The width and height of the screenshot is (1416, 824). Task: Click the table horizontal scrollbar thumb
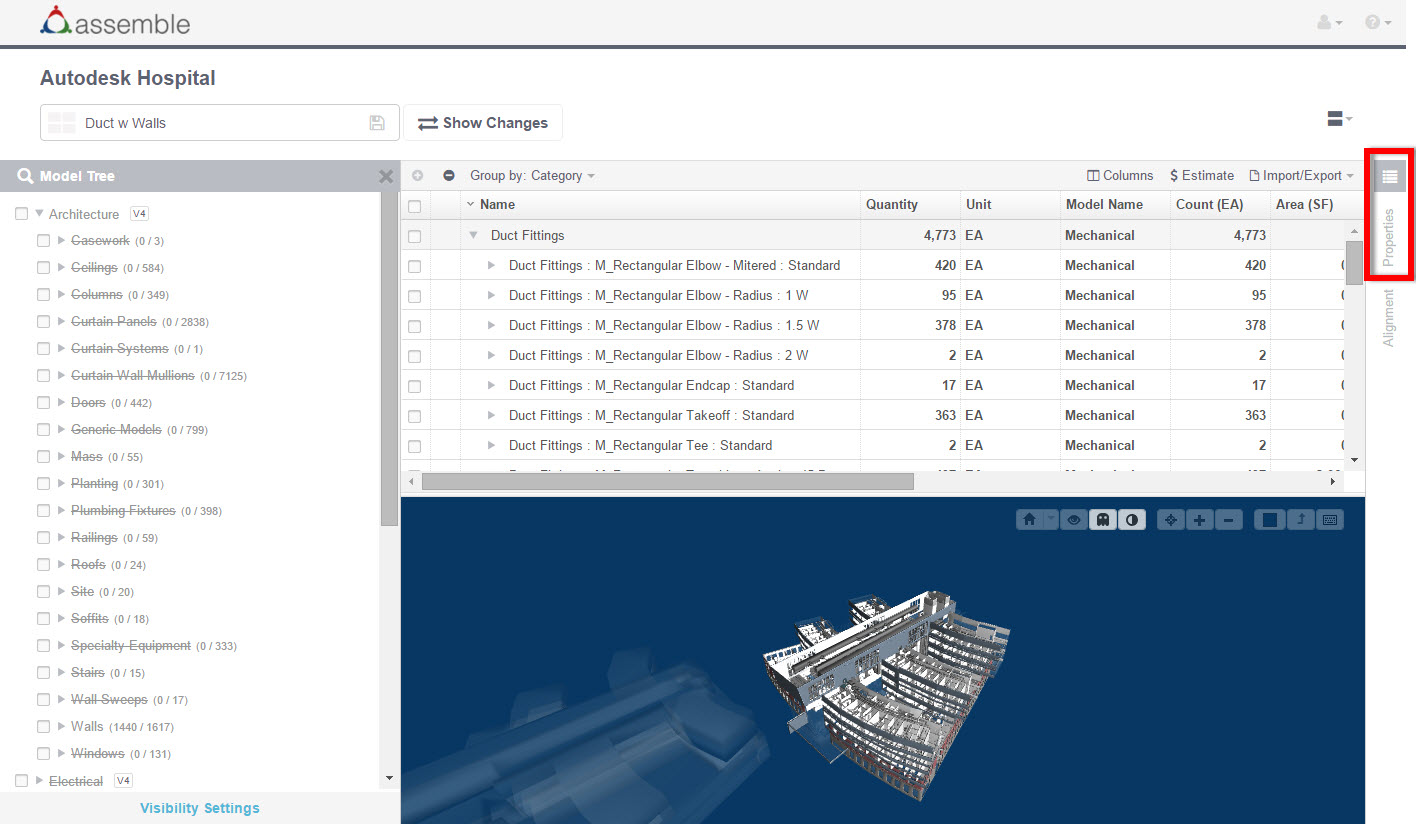click(x=668, y=482)
